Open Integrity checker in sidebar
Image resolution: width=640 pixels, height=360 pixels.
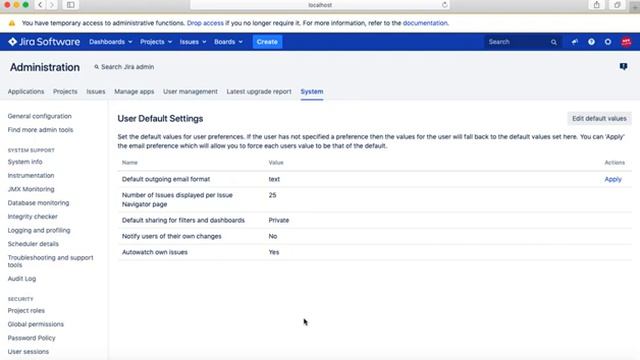coord(33,216)
